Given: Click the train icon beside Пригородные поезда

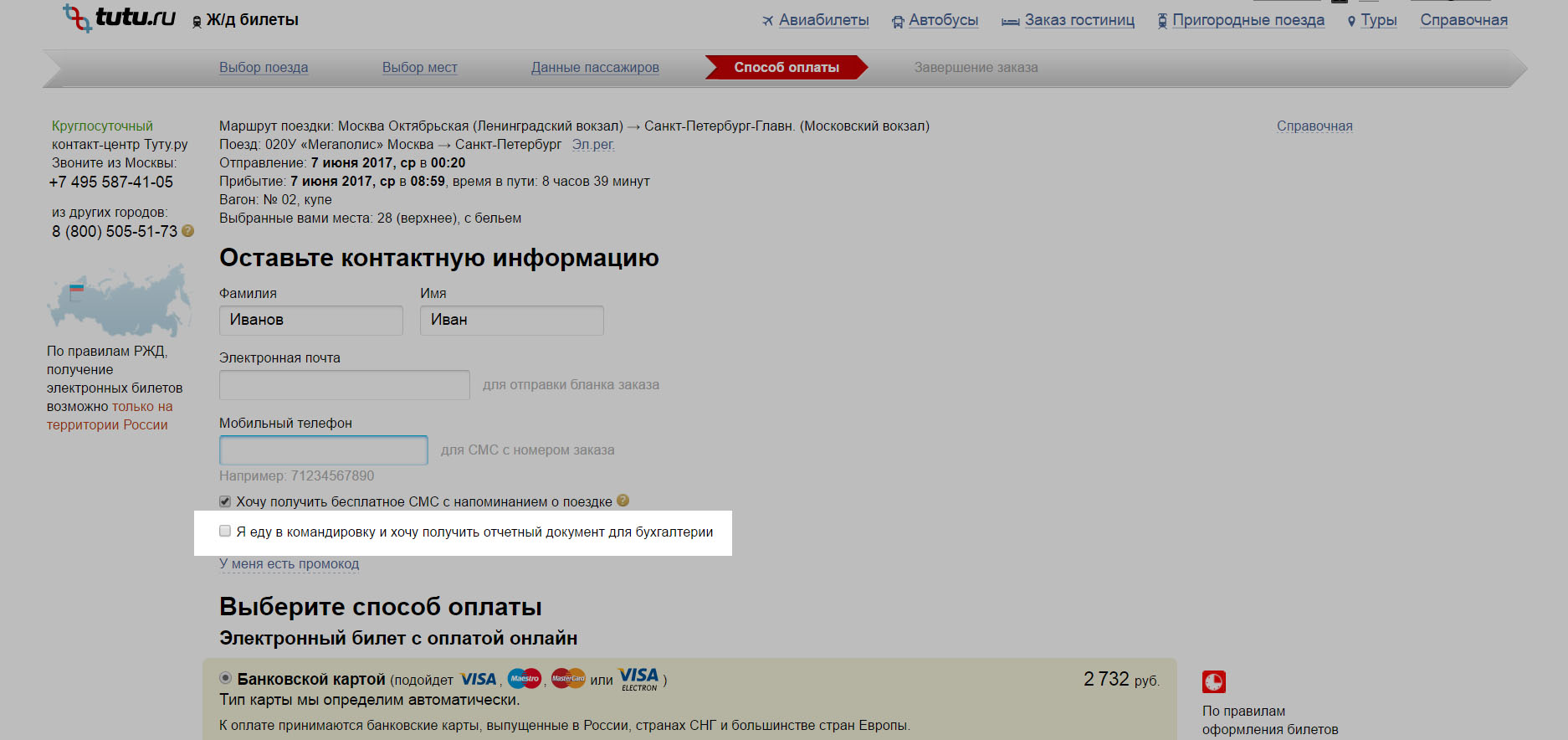Looking at the screenshot, I should click(x=1162, y=21).
